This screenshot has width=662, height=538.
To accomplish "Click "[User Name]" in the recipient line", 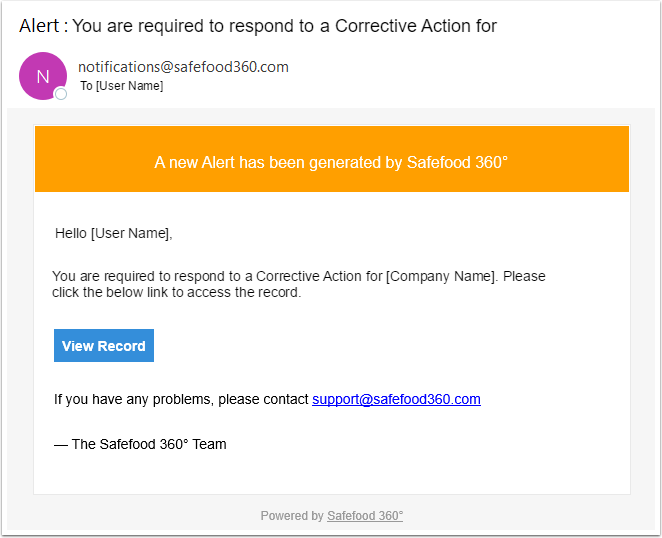I will [129, 86].
